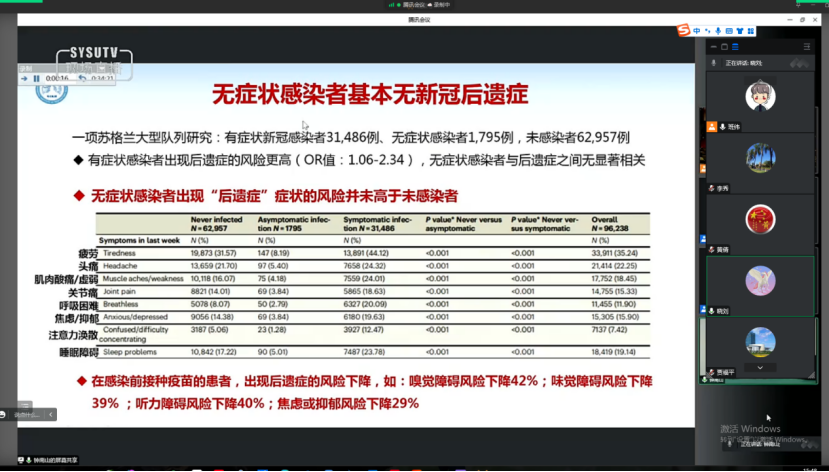Viewport: 829px width, 472px height.
Task: Click the blue arrow in recording toolbar
Action: [x=24, y=78]
